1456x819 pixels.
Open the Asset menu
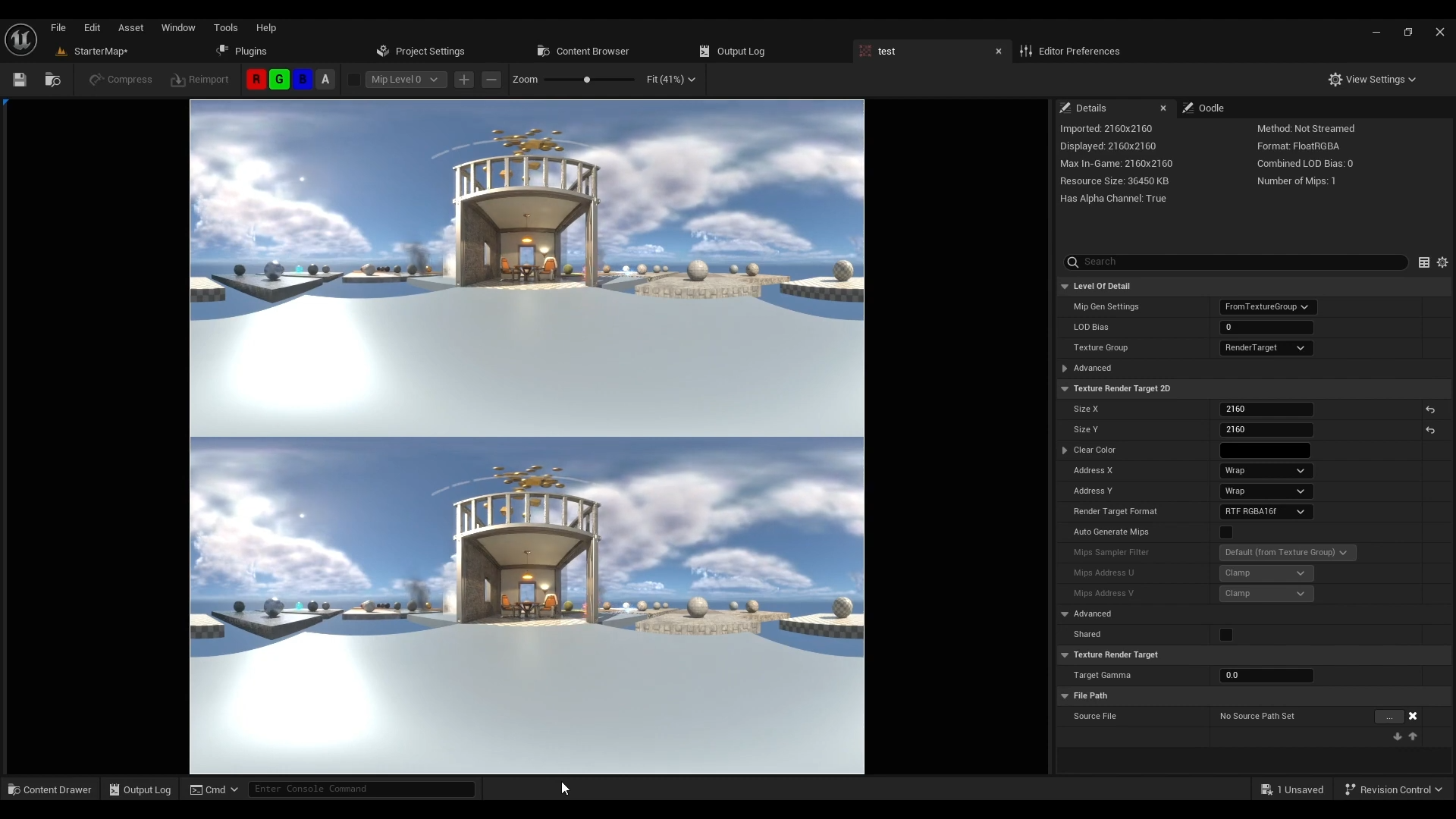coord(130,28)
